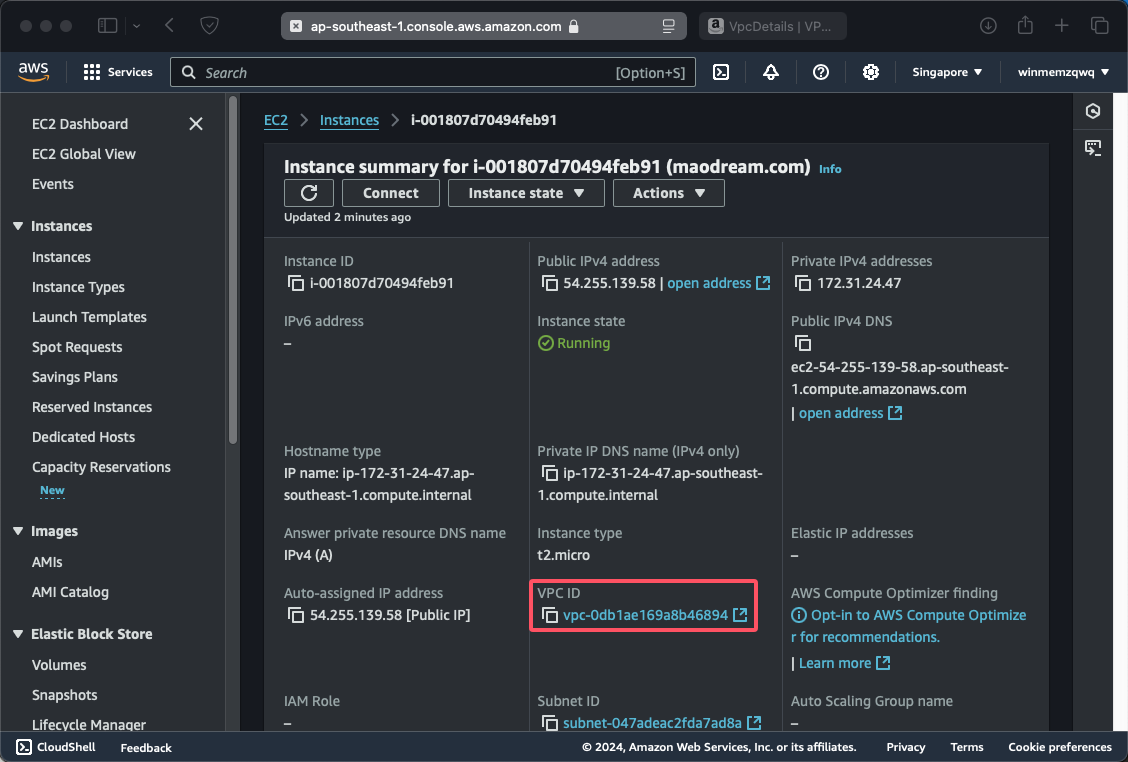Image resolution: width=1128 pixels, height=762 pixels.
Task: Show Safari tab overview
Action: point(1099,26)
